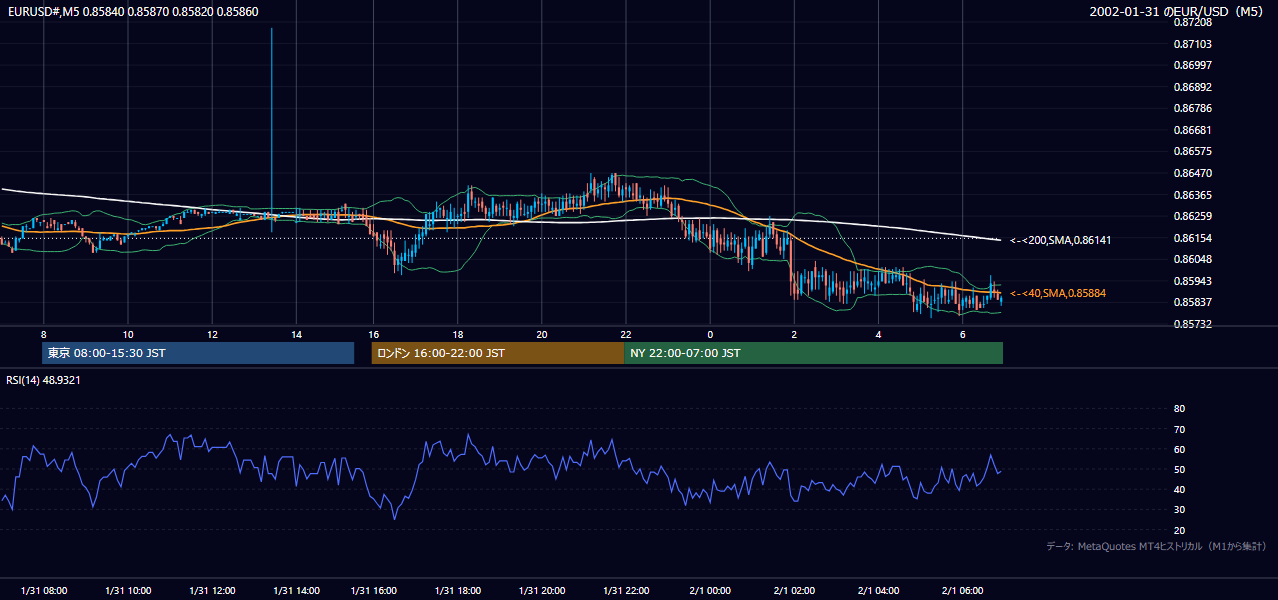Click the Tokyo 08:00-15:30 JST session bar

(198, 353)
